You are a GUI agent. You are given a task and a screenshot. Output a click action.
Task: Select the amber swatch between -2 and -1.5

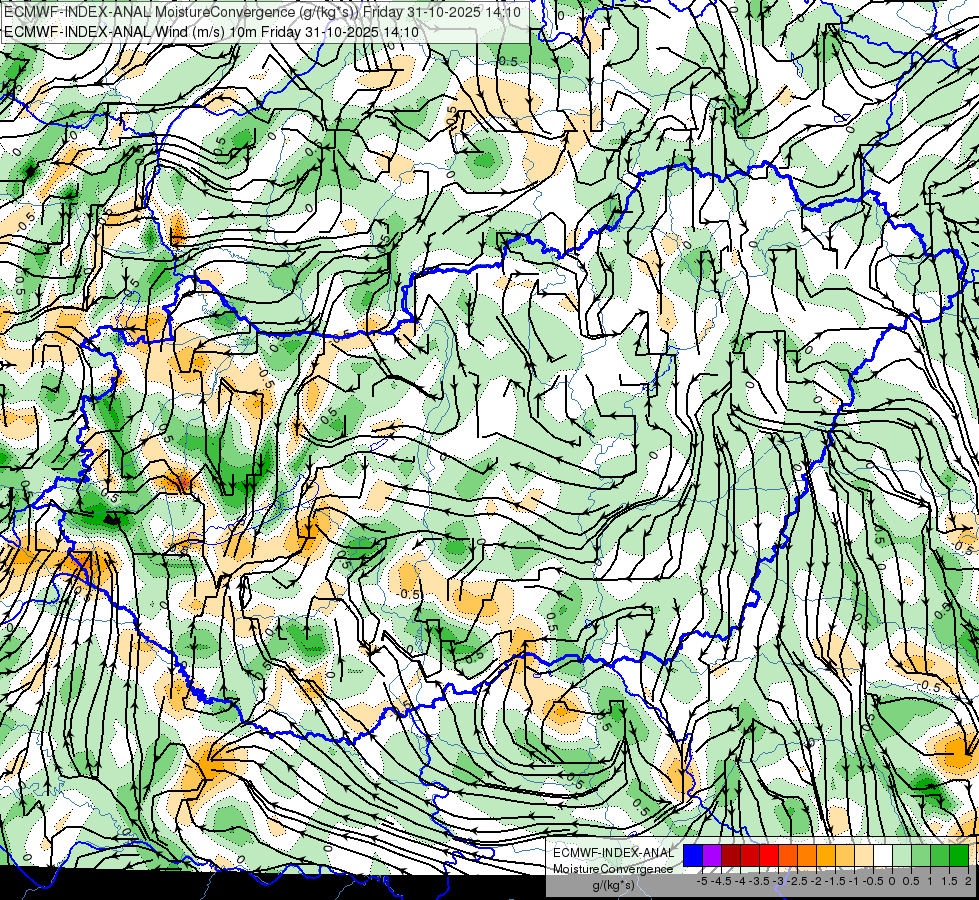pyautogui.click(x=826, y=856)
